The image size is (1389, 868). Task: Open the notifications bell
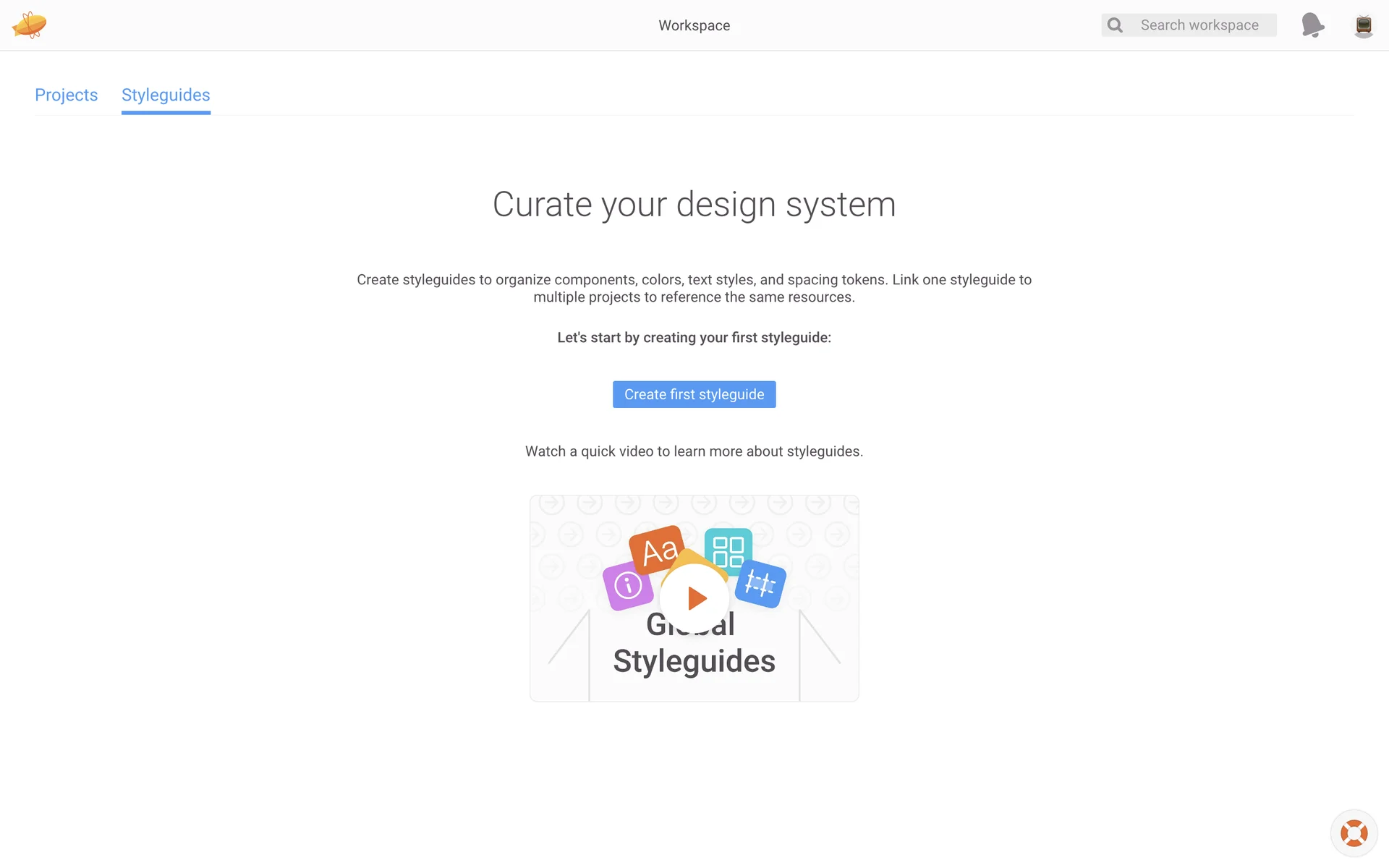[x=1312, y=25]
